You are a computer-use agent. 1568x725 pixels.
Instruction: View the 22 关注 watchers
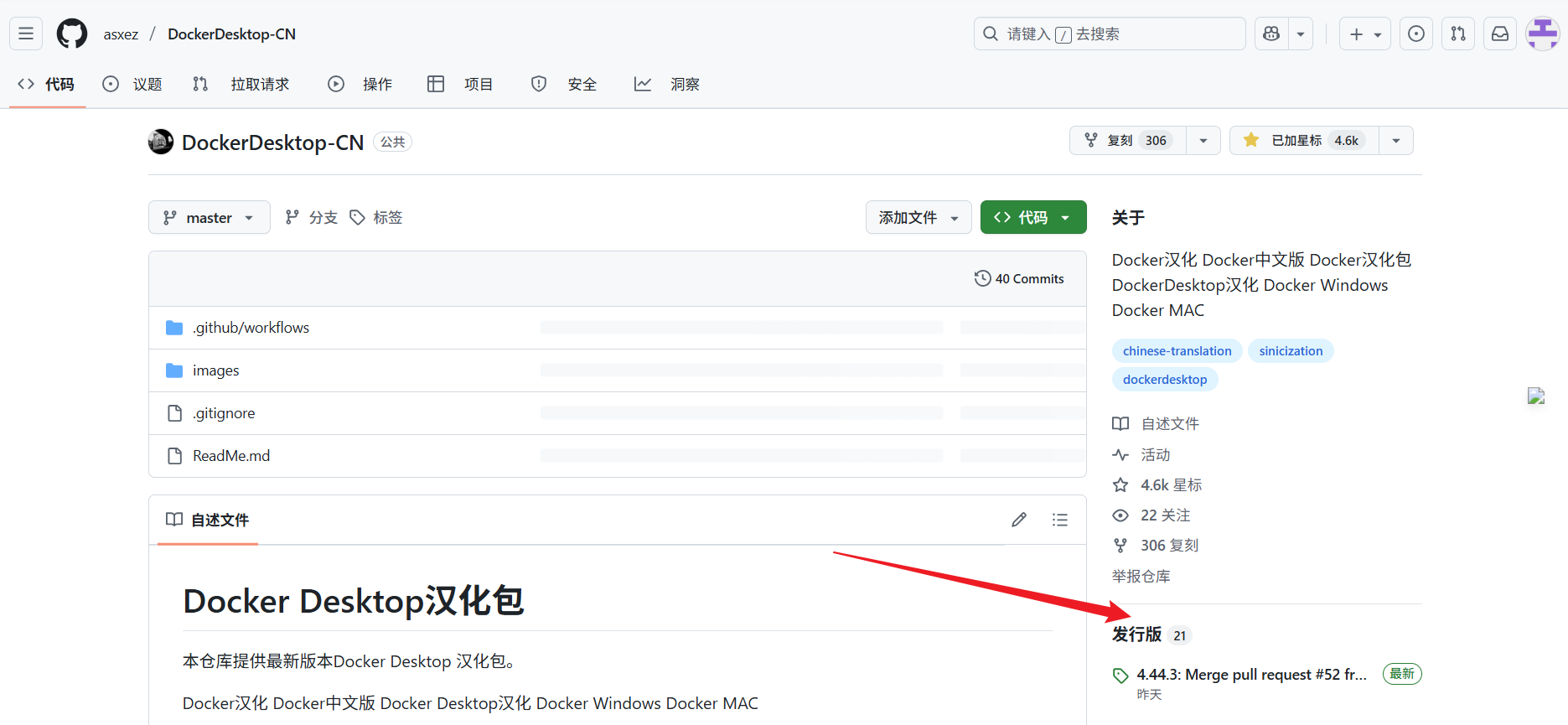(1151, 515)
